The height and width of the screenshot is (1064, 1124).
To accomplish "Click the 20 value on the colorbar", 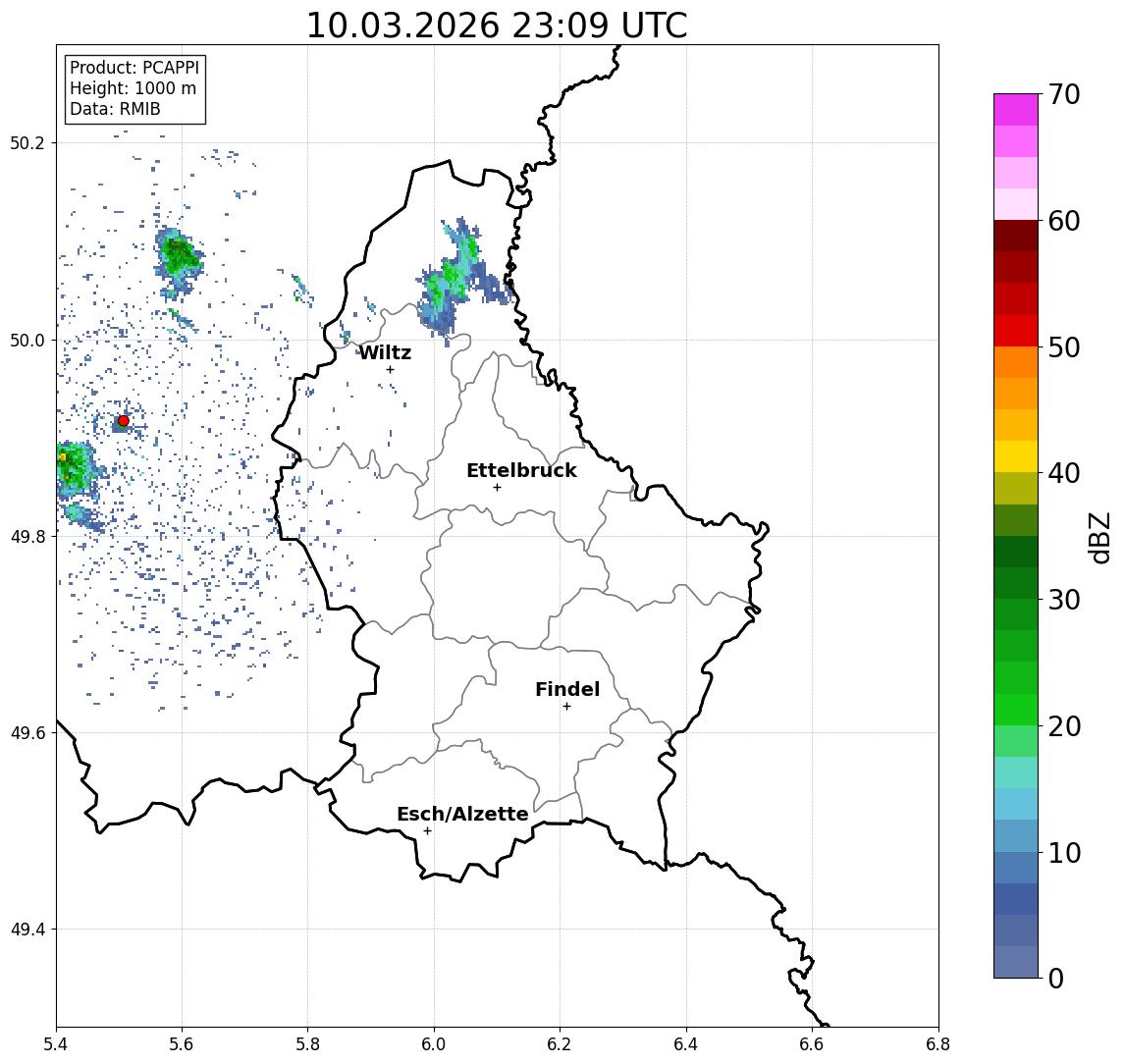I will click(x=1063, y=726).
